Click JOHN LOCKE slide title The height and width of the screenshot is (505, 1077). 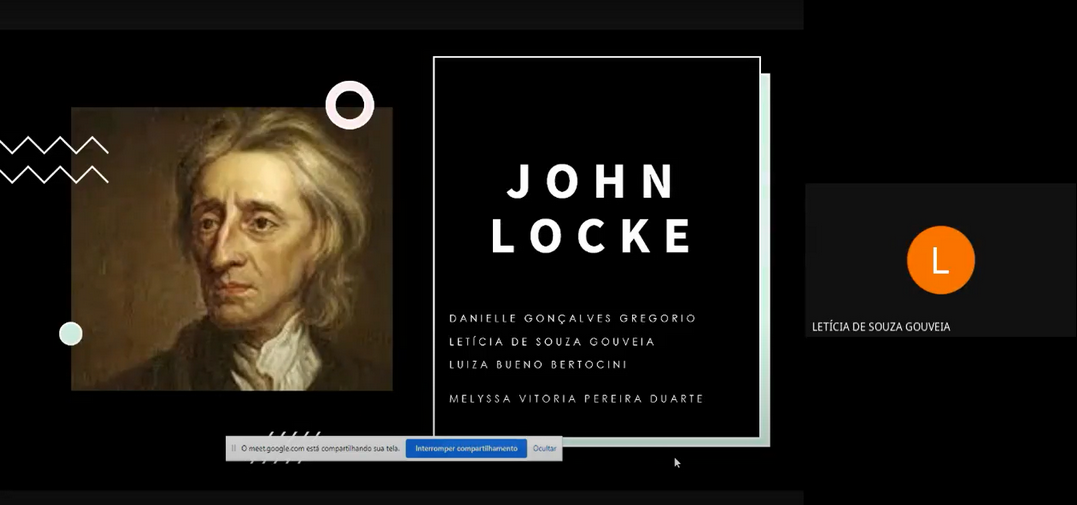tap(592, 209)
